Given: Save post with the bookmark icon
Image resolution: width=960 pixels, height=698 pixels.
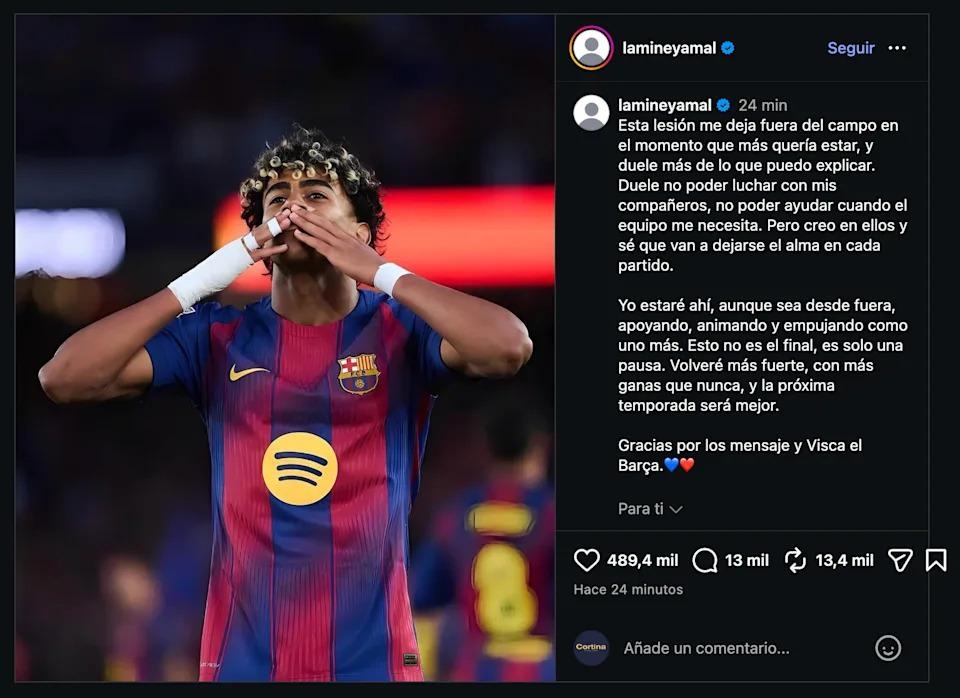Looking at the screenshot, I should click(936, 560).
